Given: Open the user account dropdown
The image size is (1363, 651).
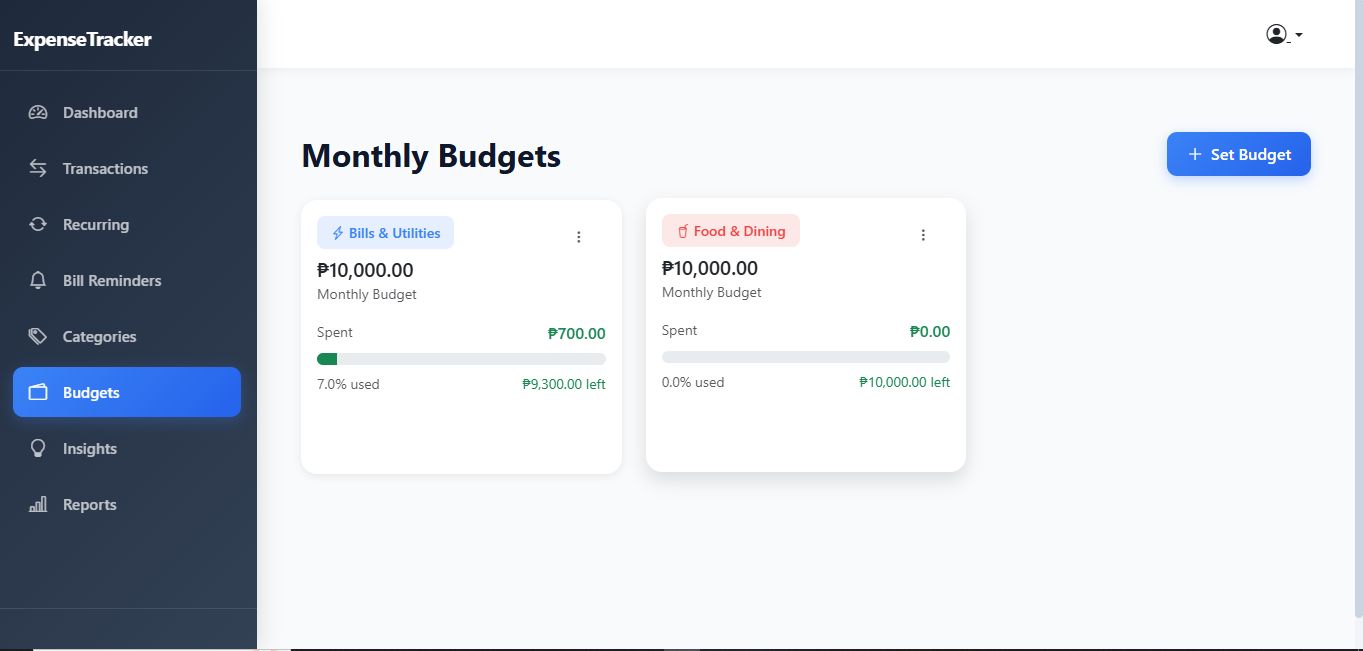Looking at the screenshot, I should click(1283, 35).
